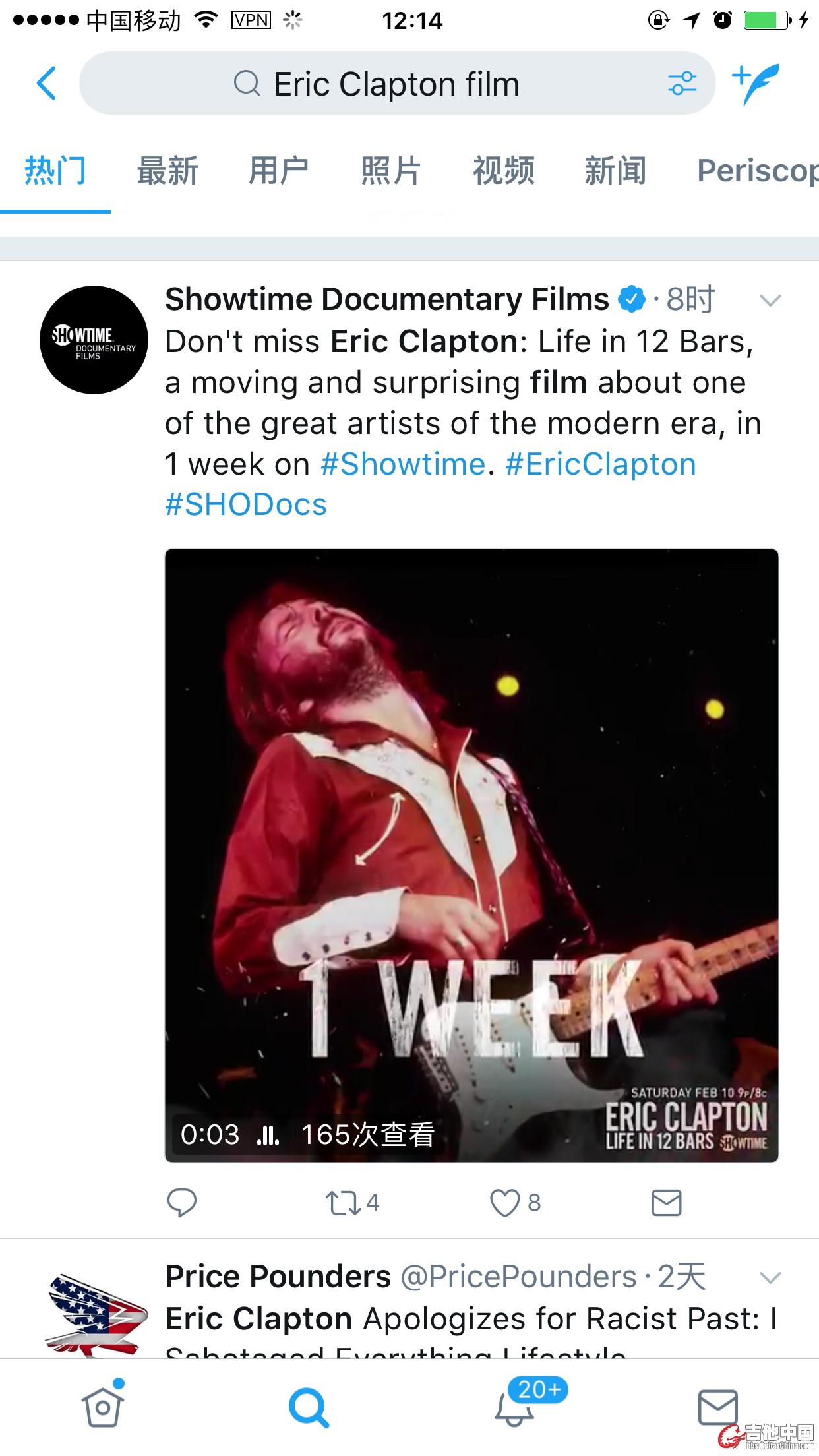This screenshot has width=819, height=1456.
Task: Like the Showtime tweet with heart icon
Action: 504,1202
